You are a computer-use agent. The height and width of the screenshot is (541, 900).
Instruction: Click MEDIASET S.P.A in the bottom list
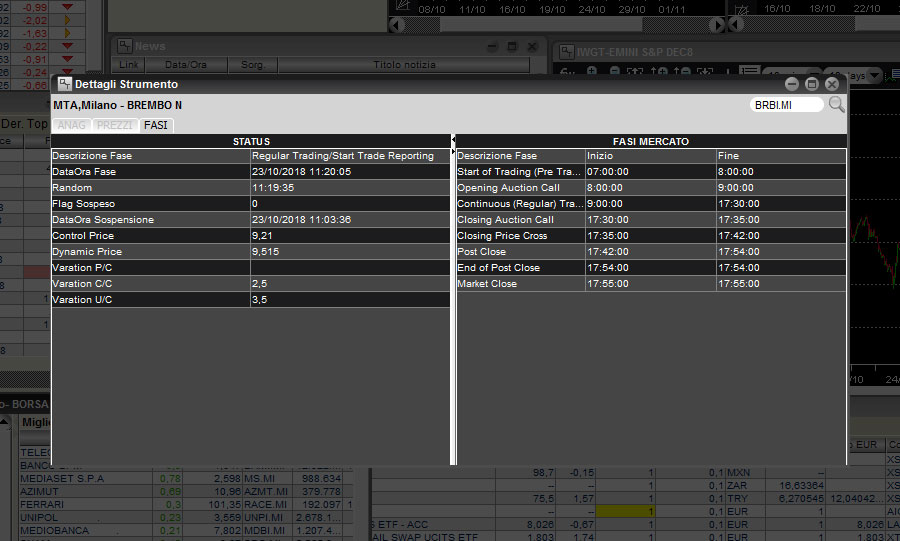62,478
